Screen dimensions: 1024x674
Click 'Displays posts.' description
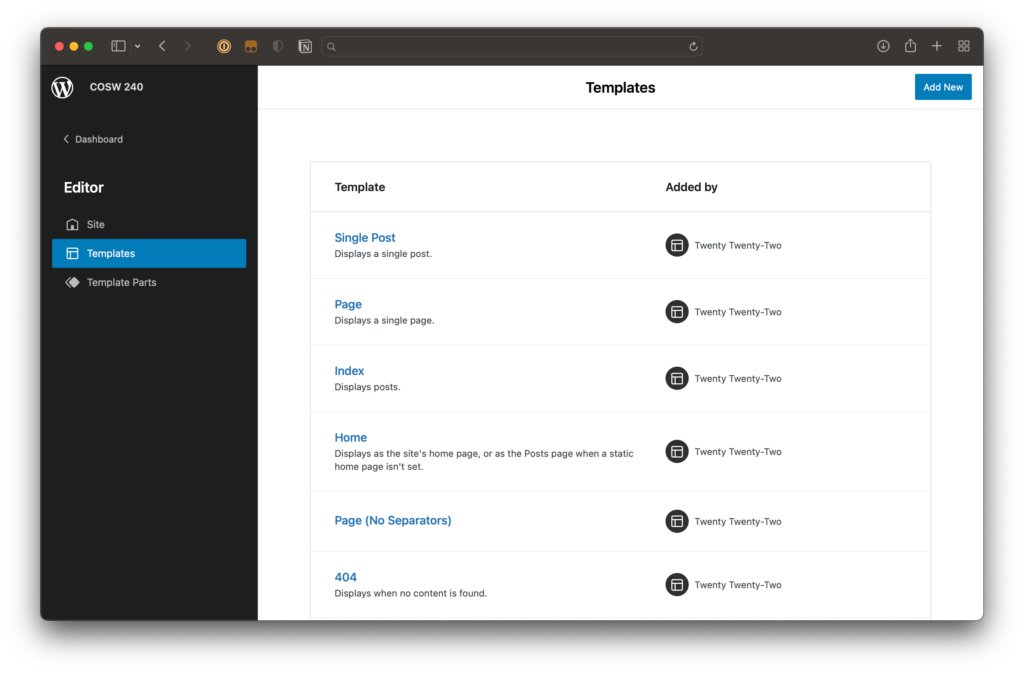click(367, 387)
